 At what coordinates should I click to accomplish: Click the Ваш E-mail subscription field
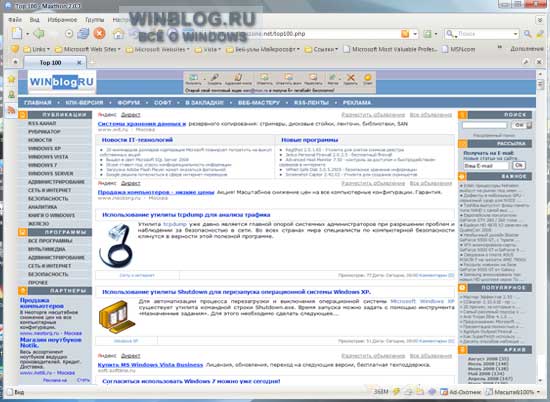click(x=486, y=166)
